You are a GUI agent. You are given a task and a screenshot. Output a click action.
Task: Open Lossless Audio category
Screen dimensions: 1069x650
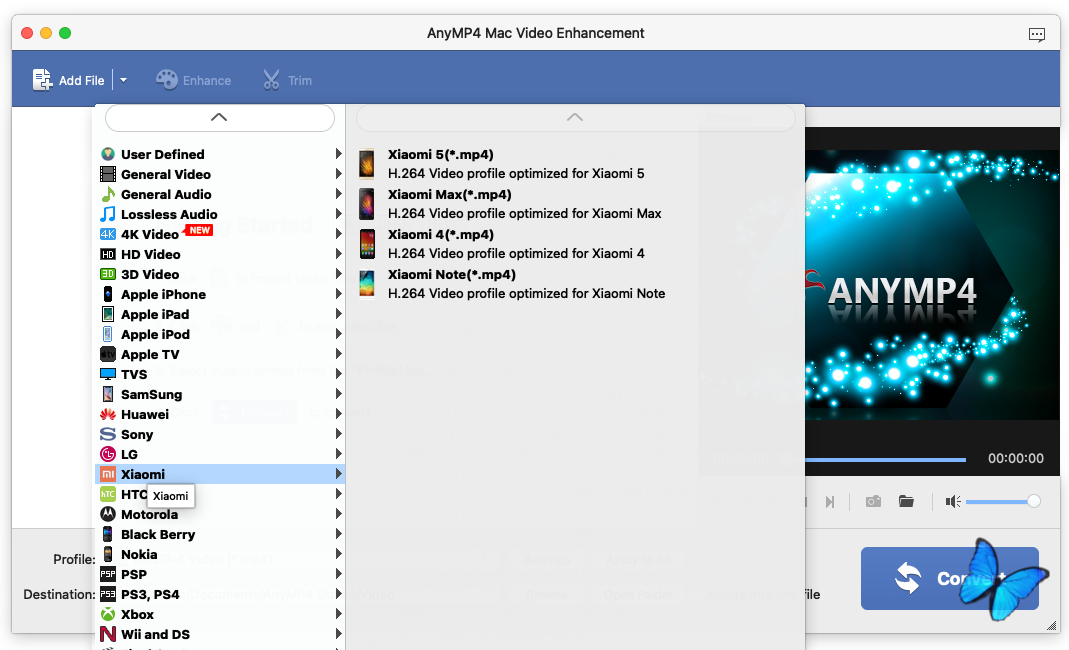click(221, 214)
